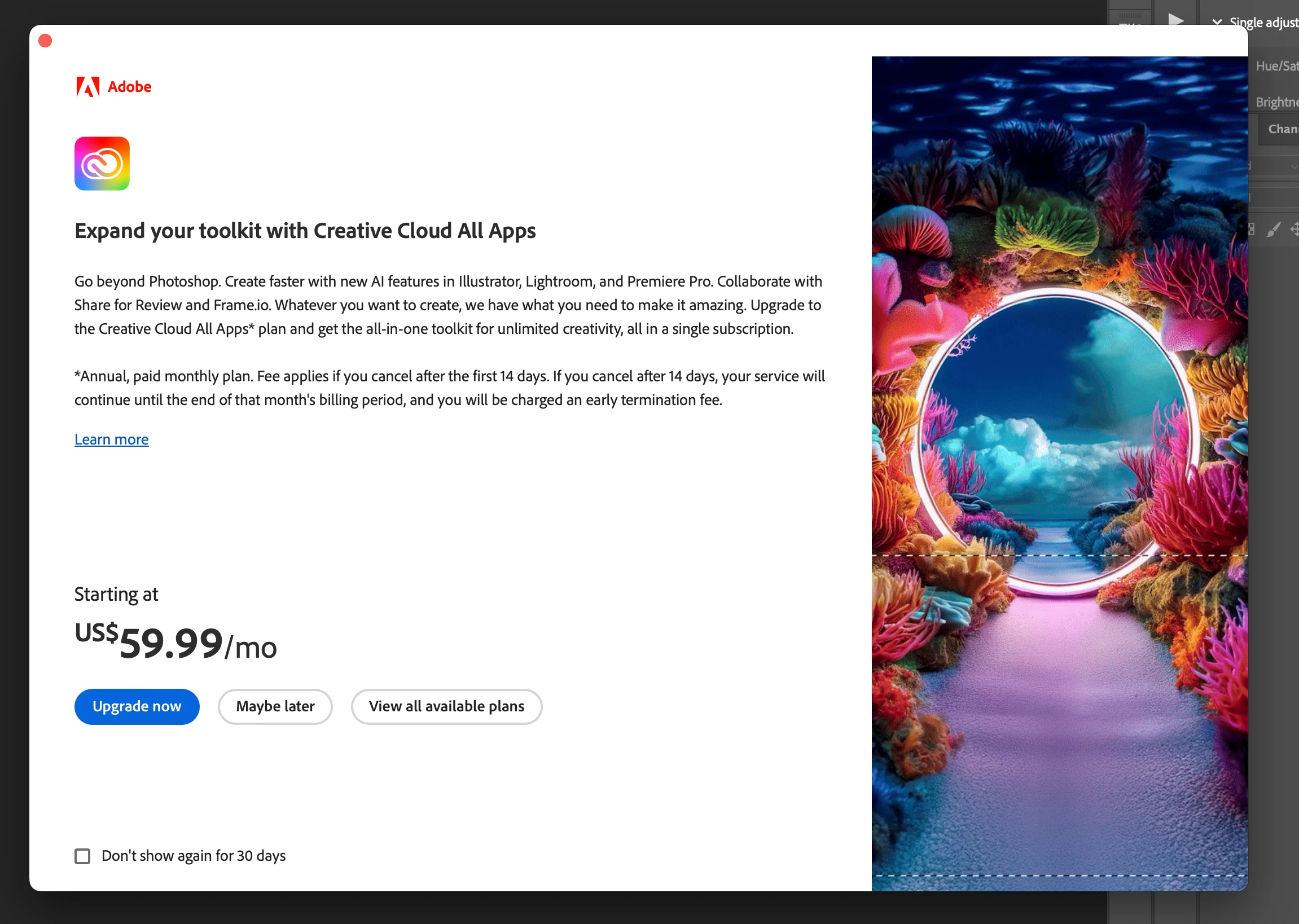The image size is (1299, 924).
Task: Click the lock position move icon
Action: pos(1294,229)
